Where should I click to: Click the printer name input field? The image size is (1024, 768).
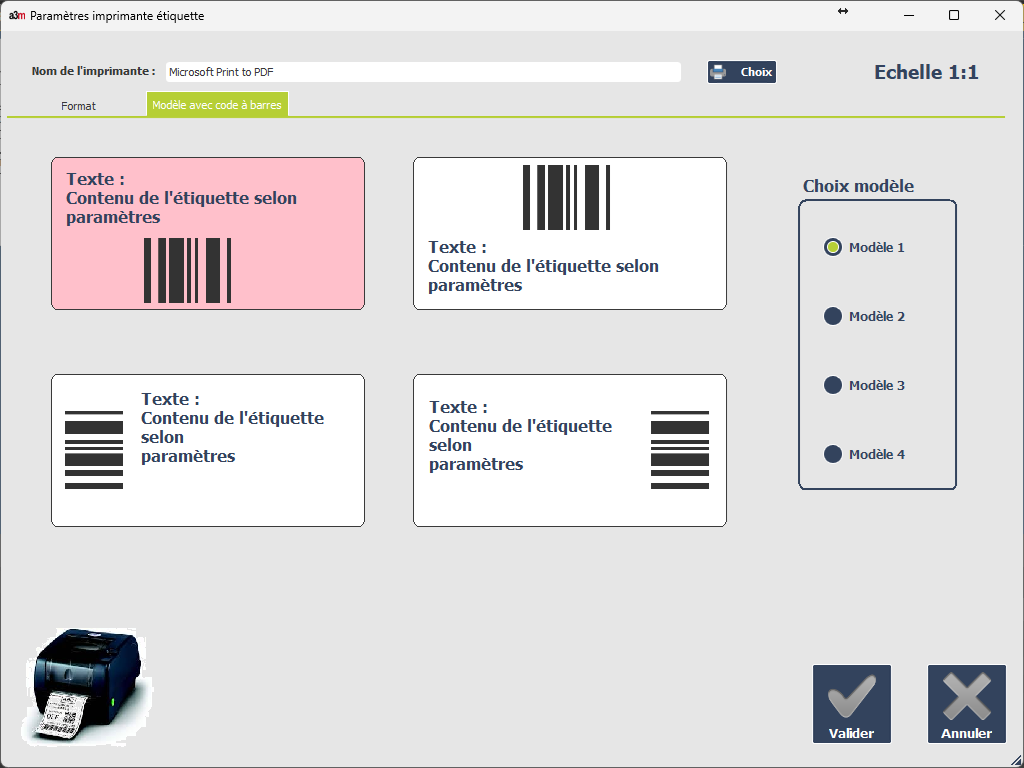click(x=423, y=72)
